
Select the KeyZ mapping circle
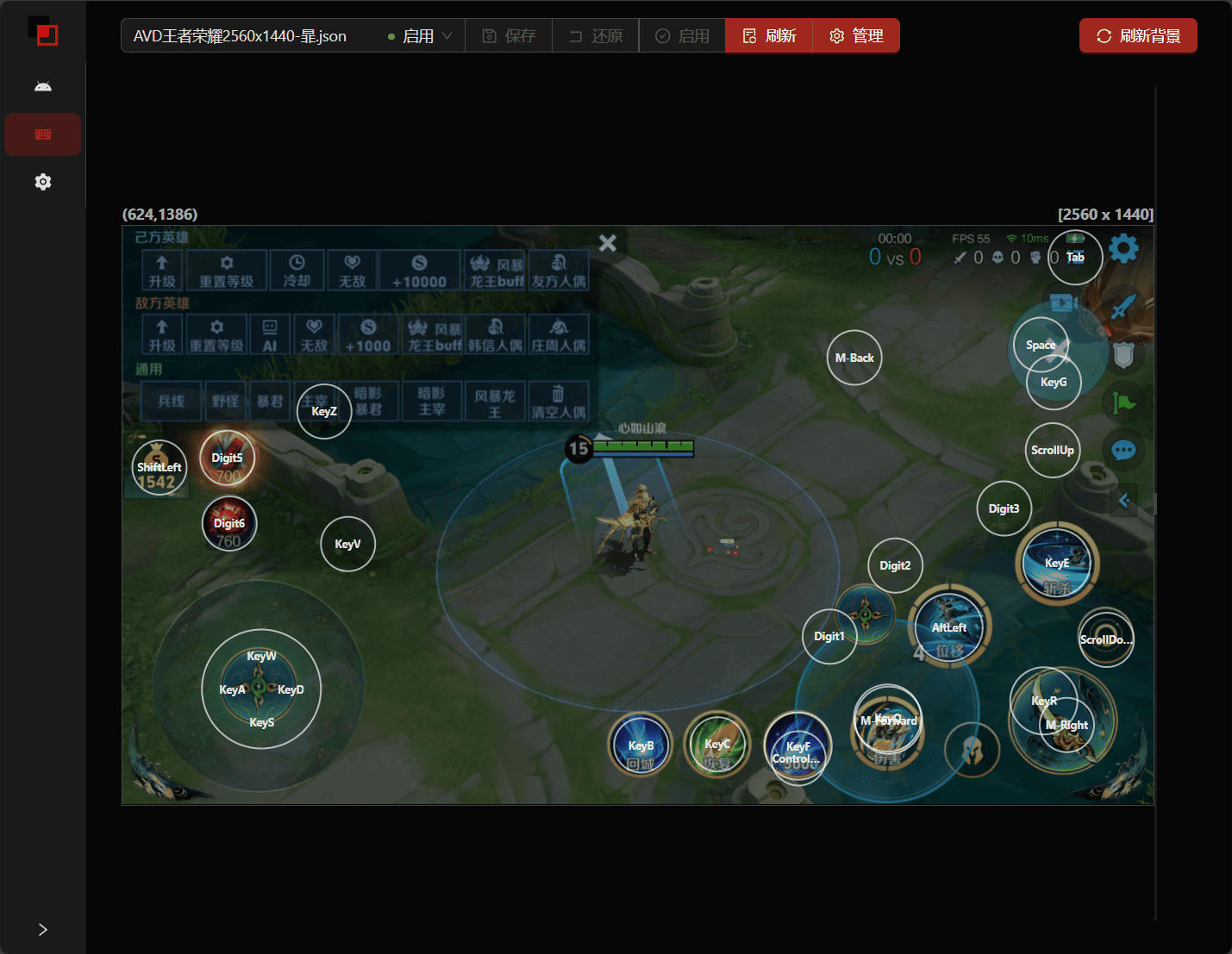[323, 411]
